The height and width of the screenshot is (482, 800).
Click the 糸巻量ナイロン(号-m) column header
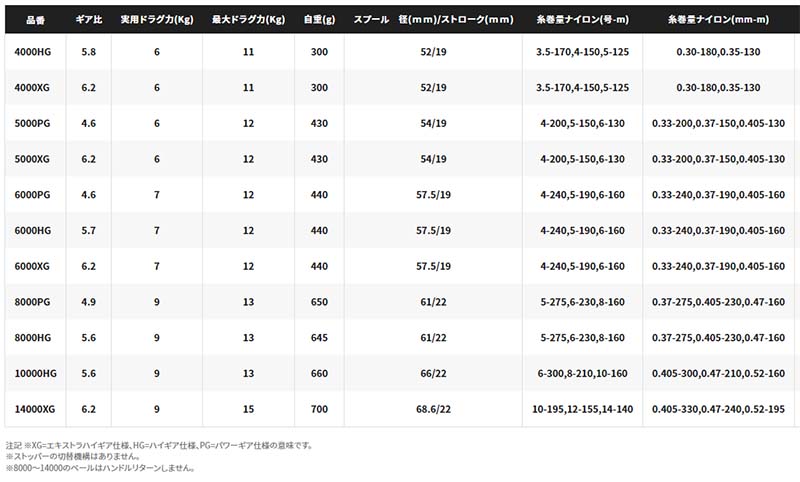(580, 19)
